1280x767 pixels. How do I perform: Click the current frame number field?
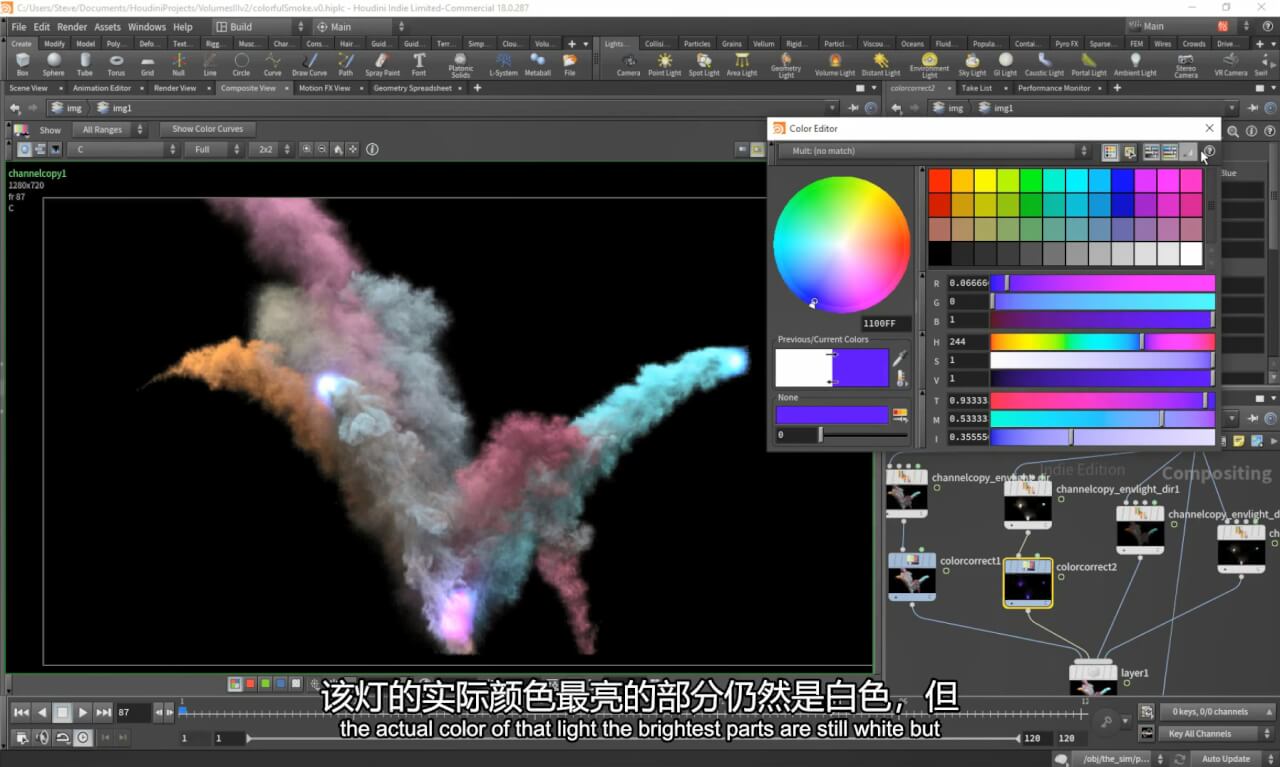(132, 712)
